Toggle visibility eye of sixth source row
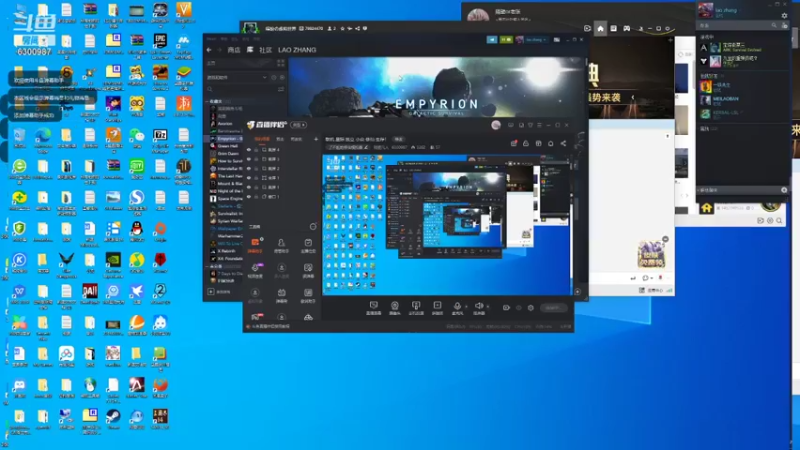Viewport: 800px width, 450px height. (249, 196)
